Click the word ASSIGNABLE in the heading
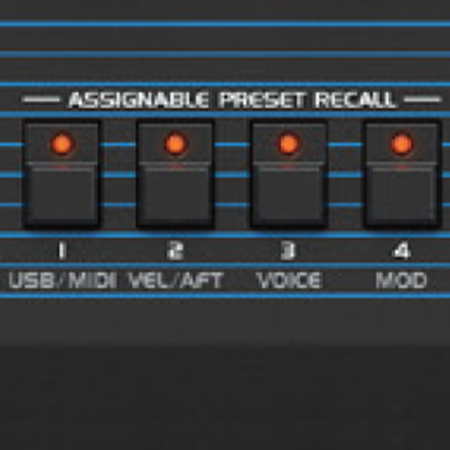The image size is (450, 450). click(x=139, y=100)
